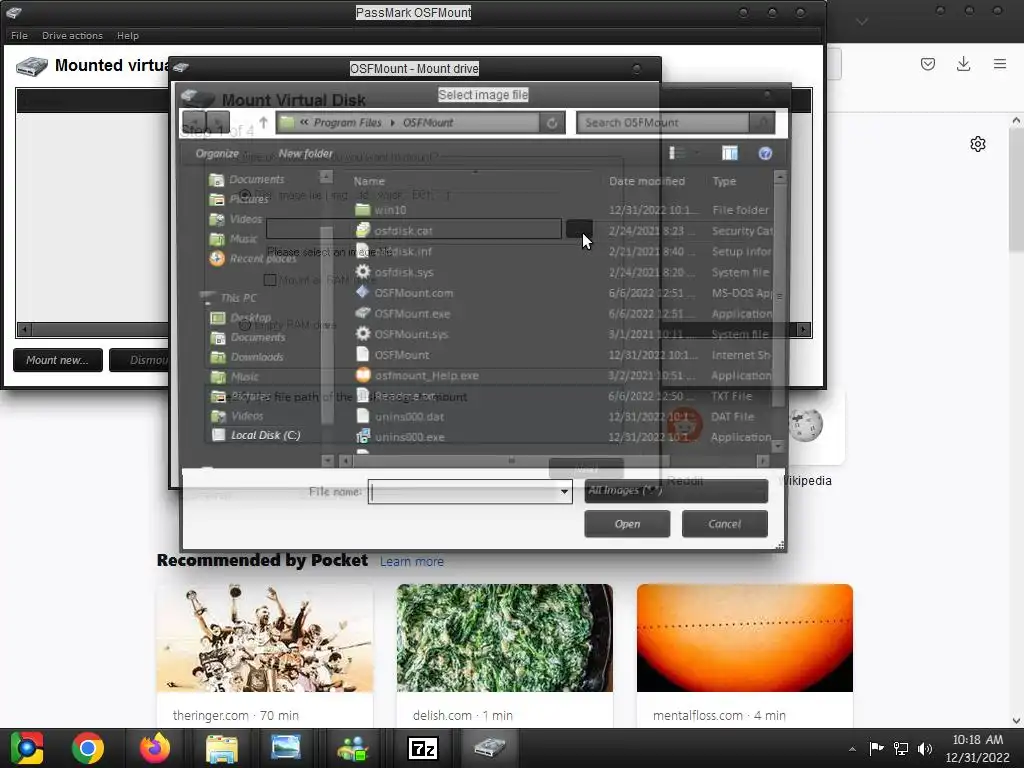Open File name combo box arrow
This screenshot has height=768, width=1024.
pos(564,492)
